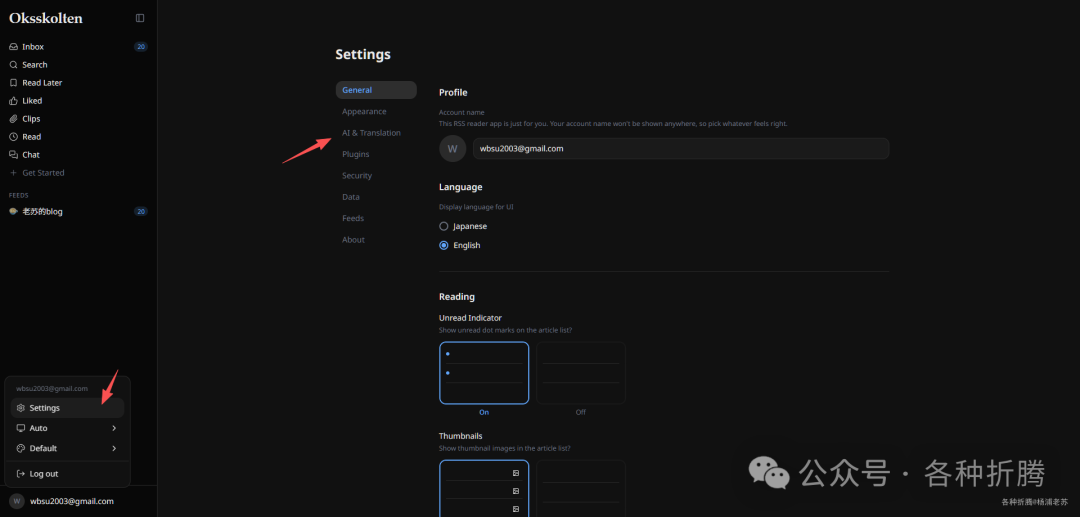Click the Log out arrow icon
Image resolution: width=1080 pixels, height=517 pixels.
tap(21, 474)
